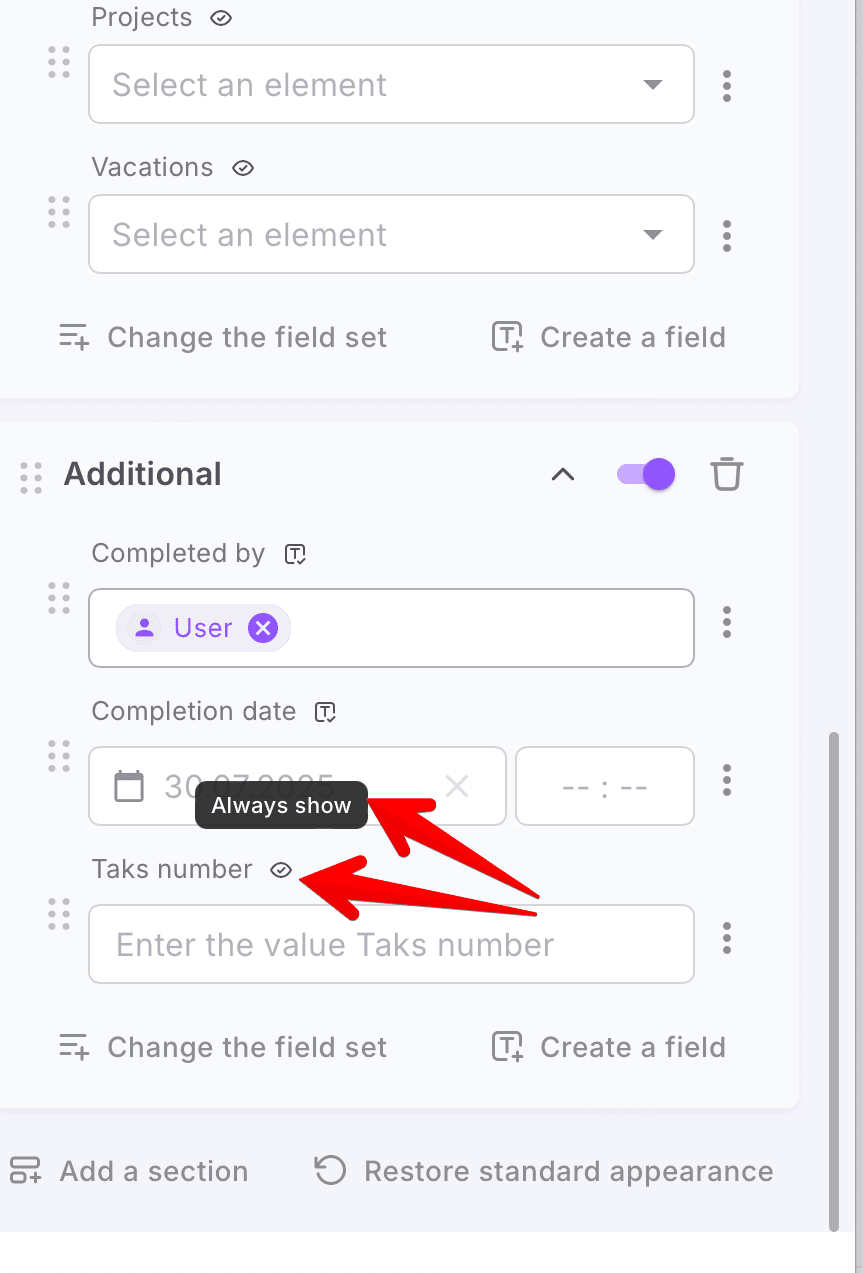Open three-dot menu for Vacations field

point(727,236)
